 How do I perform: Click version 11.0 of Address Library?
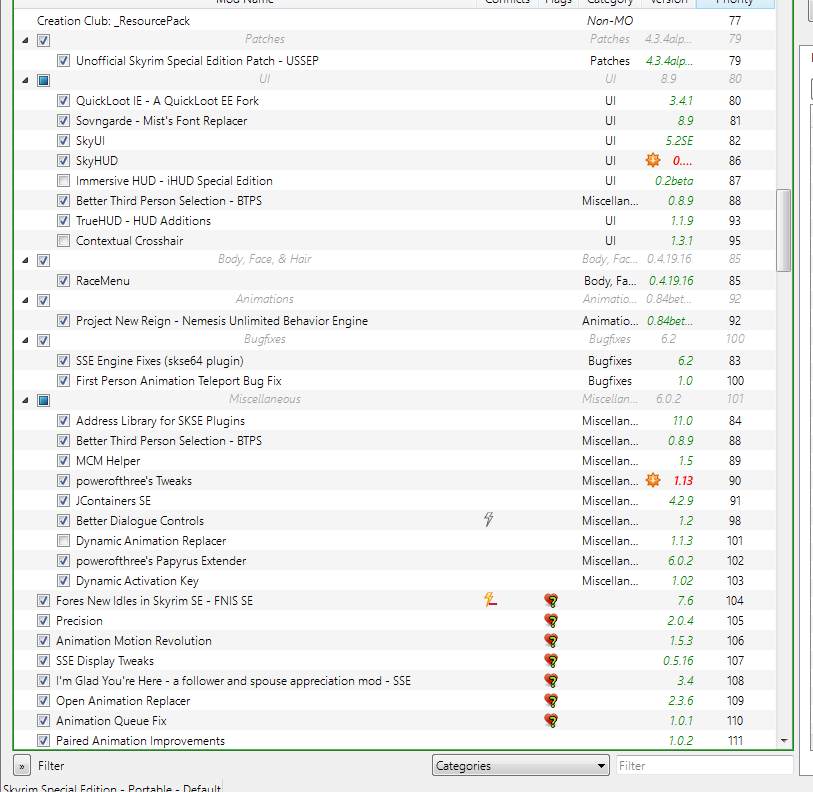[x=682, y=421]
